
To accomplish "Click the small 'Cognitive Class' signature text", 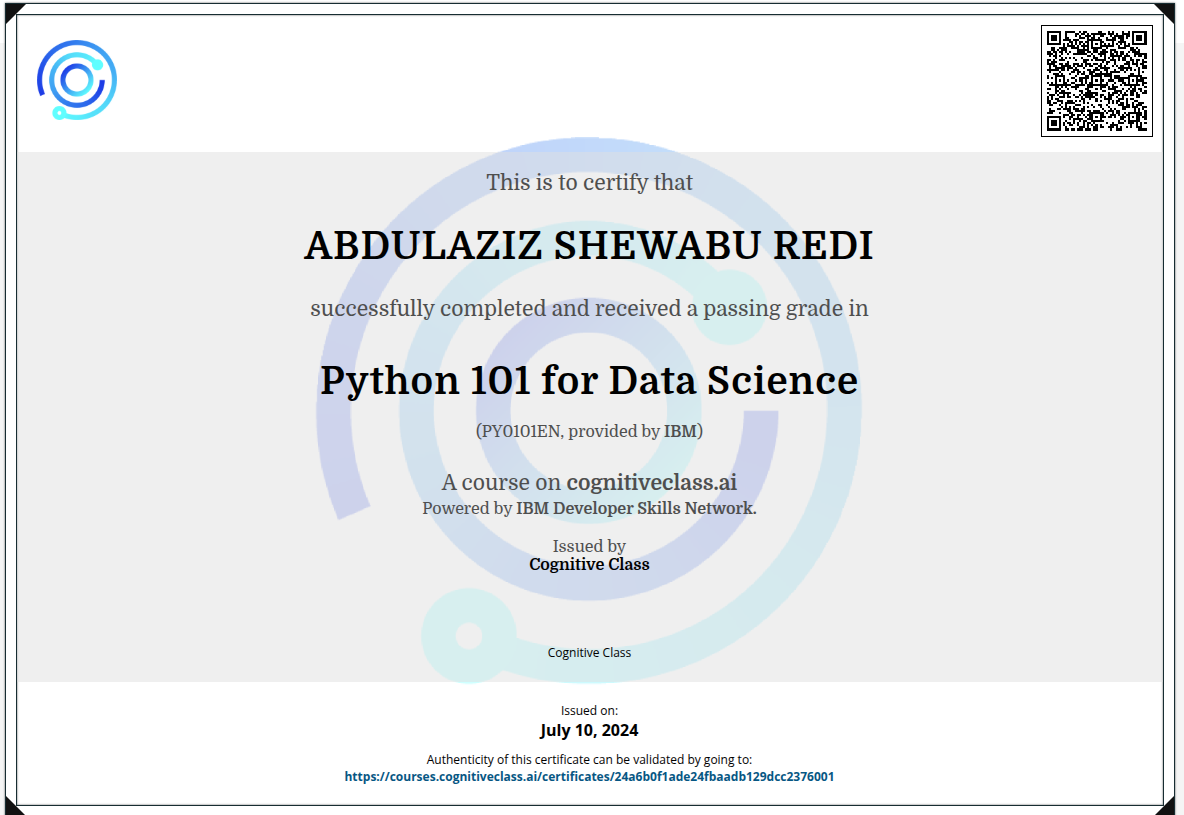I will 589,653.
